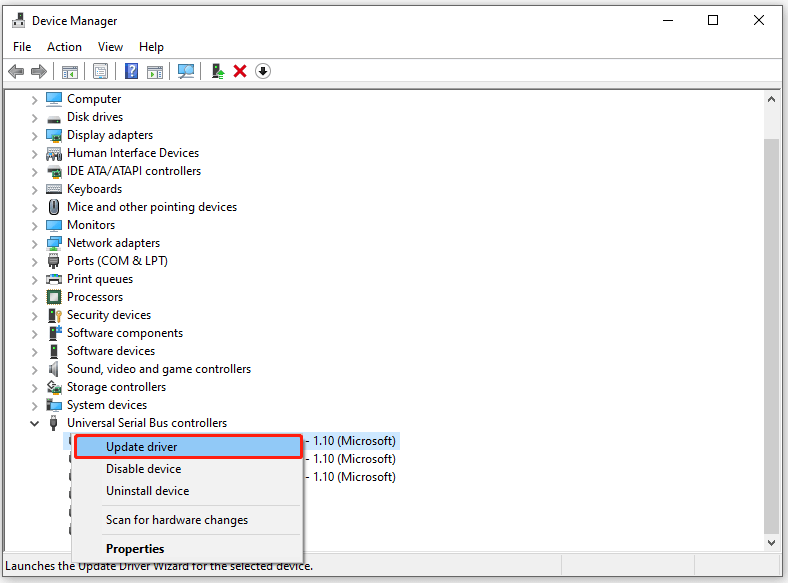Viewport: 788px width, 583px height.
Task: Open the Action menu
Action: point(64,47)
